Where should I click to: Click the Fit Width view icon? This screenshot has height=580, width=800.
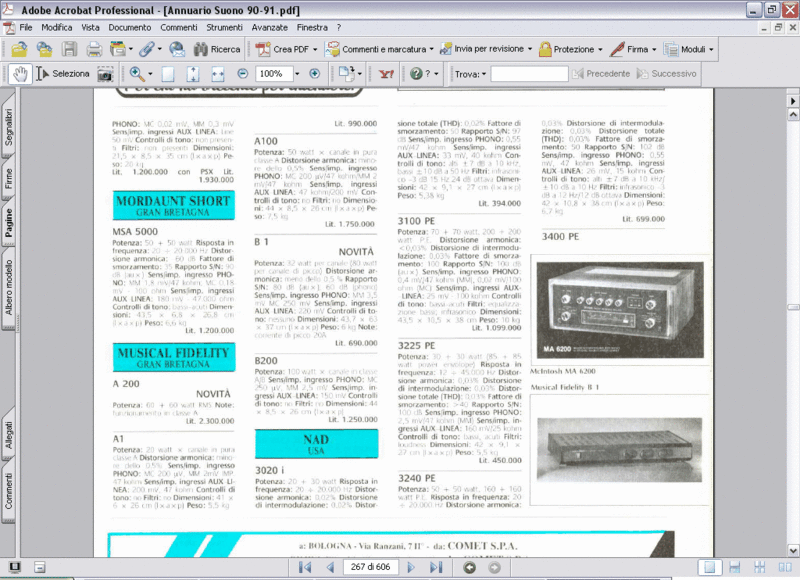[x=218, y=74]
